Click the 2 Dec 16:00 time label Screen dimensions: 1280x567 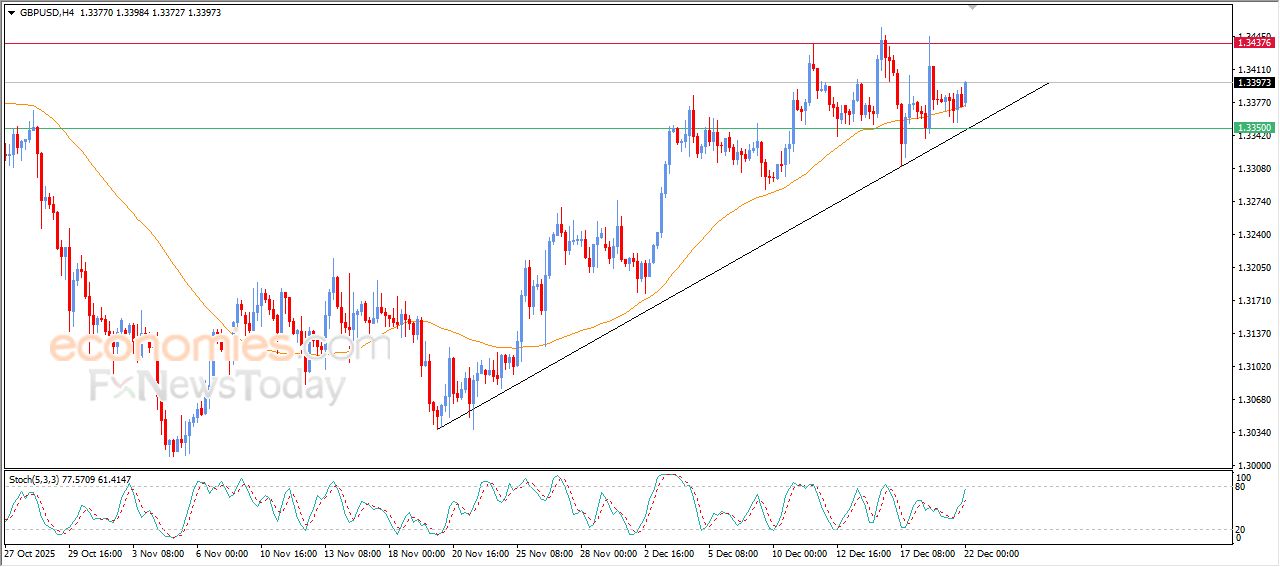[670, 553]
